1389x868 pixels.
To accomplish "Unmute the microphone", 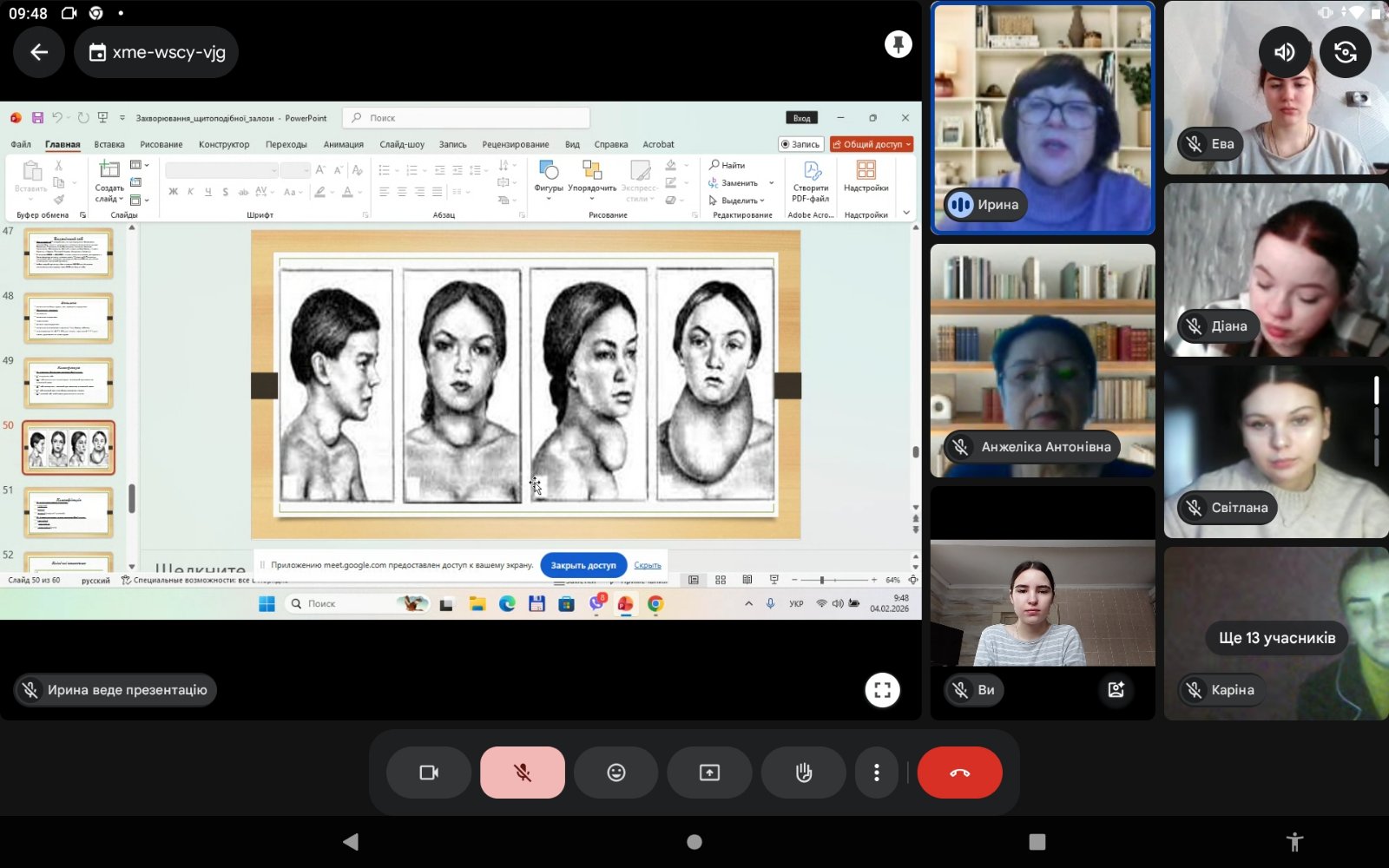I will [522, 773].
